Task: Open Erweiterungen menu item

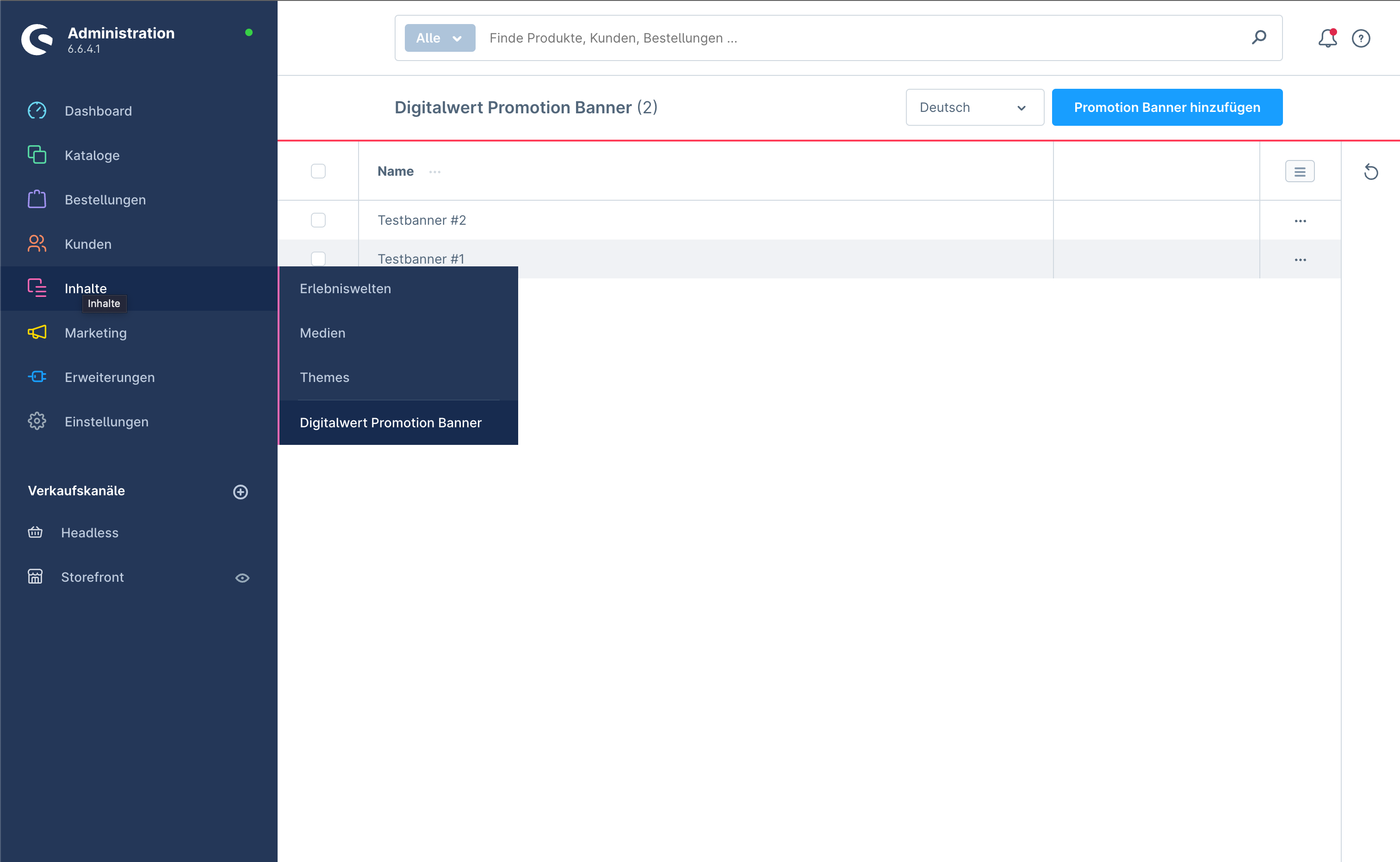Action: 110,377
